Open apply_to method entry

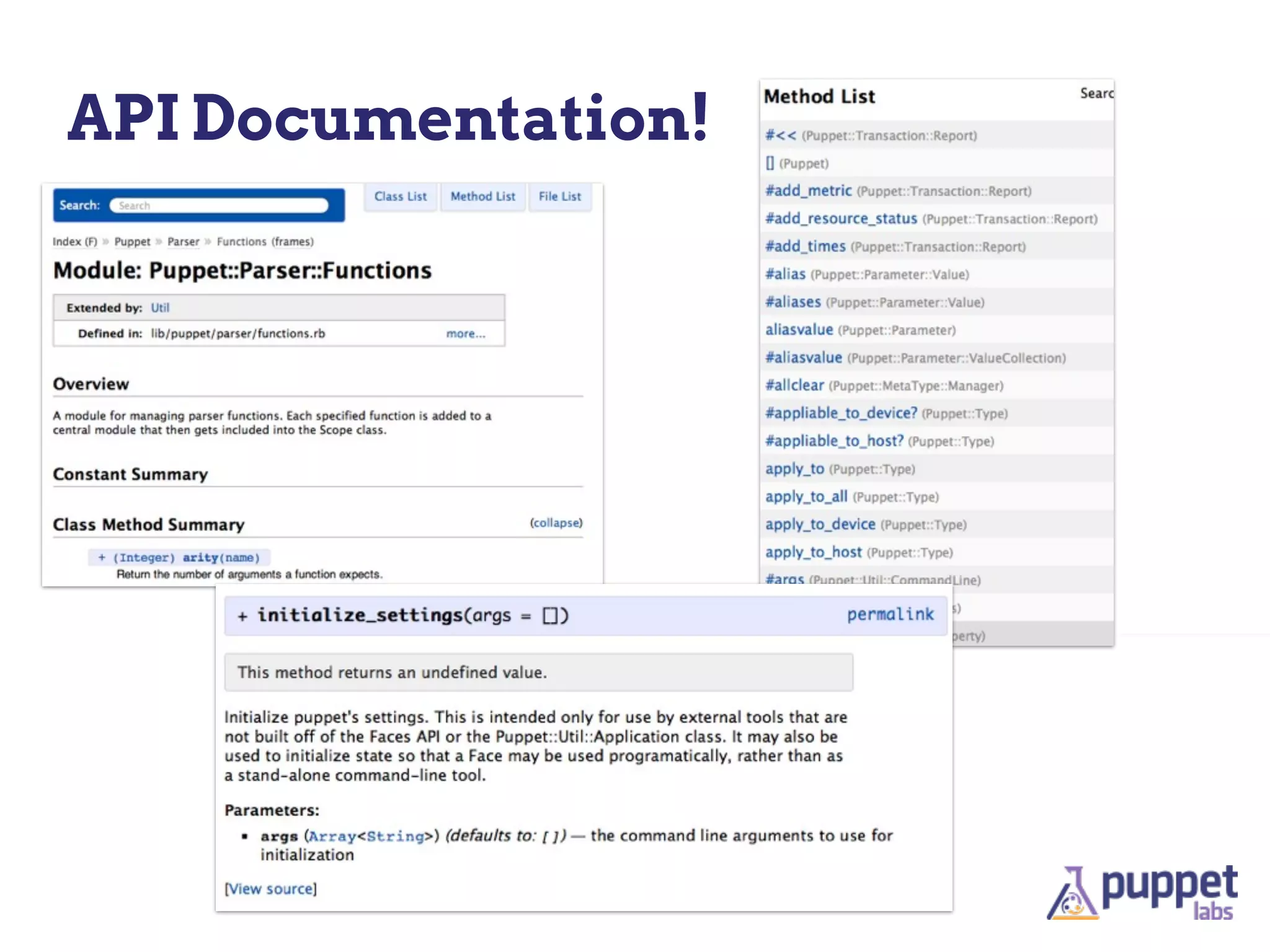click(x=794, y=469)
